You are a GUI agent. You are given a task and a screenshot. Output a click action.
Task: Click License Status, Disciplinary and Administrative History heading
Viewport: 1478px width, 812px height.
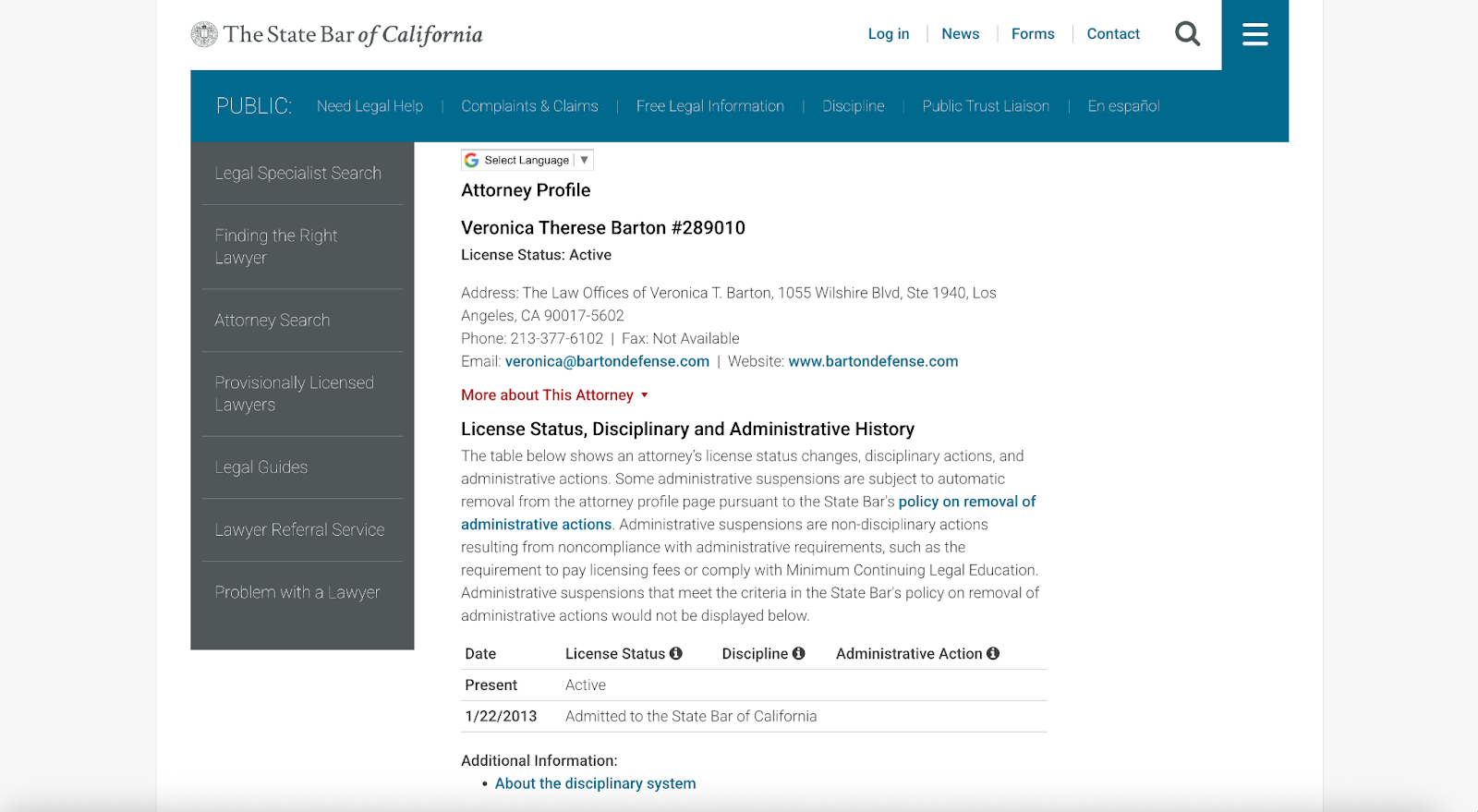pos(687,430)
